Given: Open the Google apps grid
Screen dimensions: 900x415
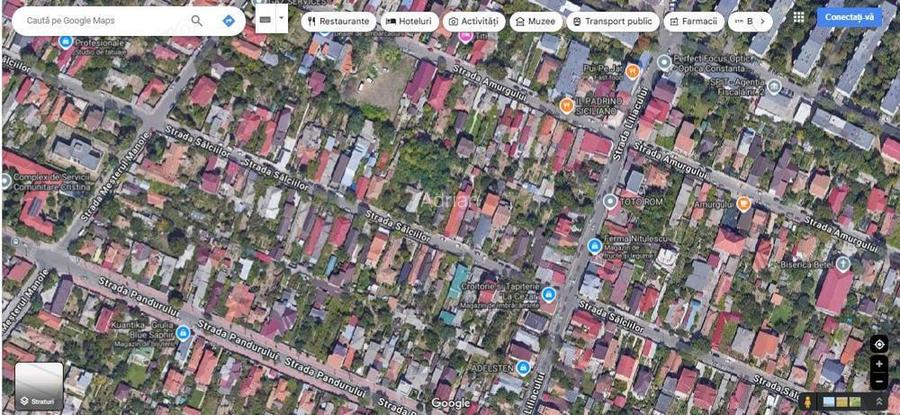Looking at the screenshot, I should 798,17.
